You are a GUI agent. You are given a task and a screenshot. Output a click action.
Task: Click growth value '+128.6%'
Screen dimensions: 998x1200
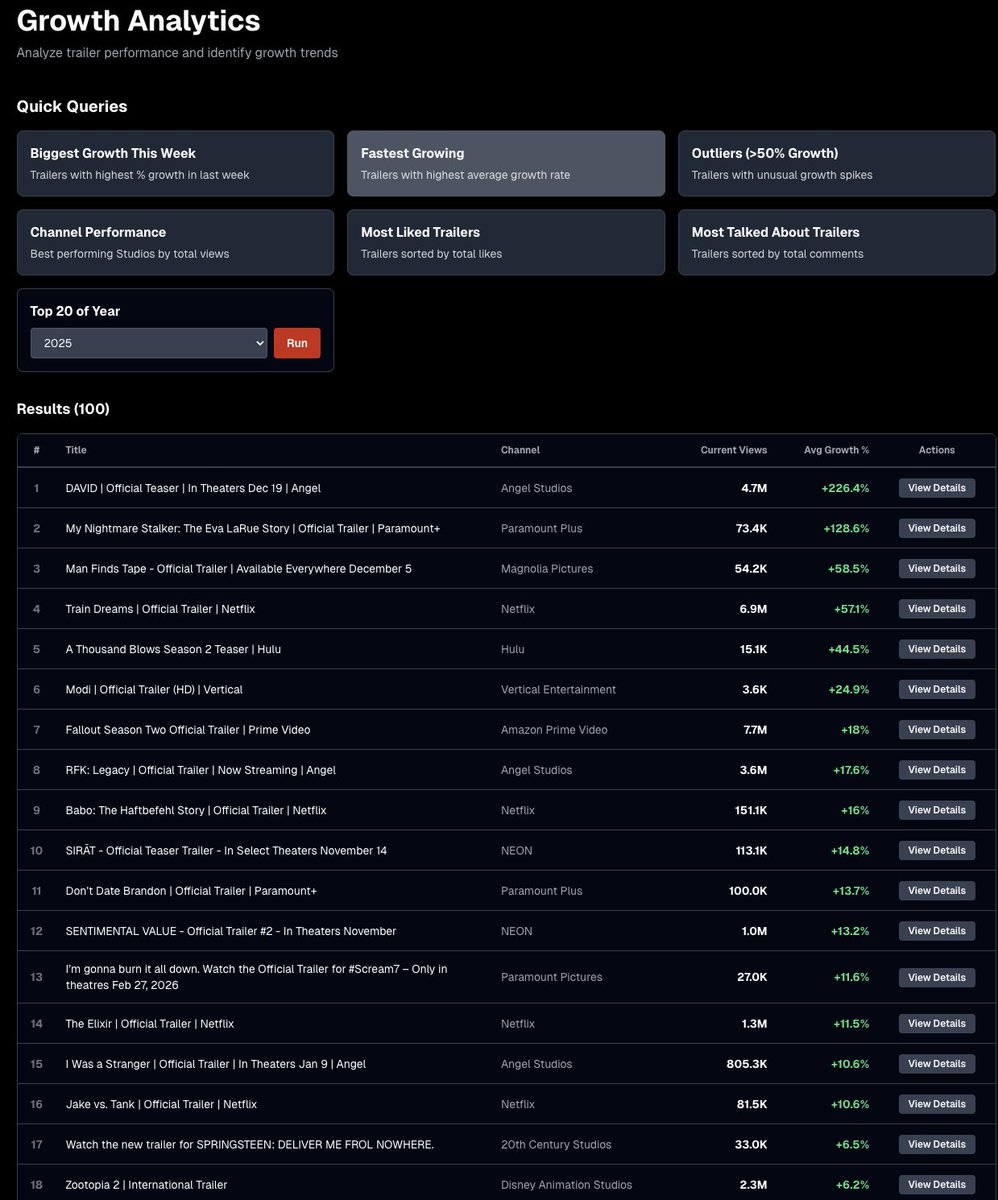tap(845, 528)
